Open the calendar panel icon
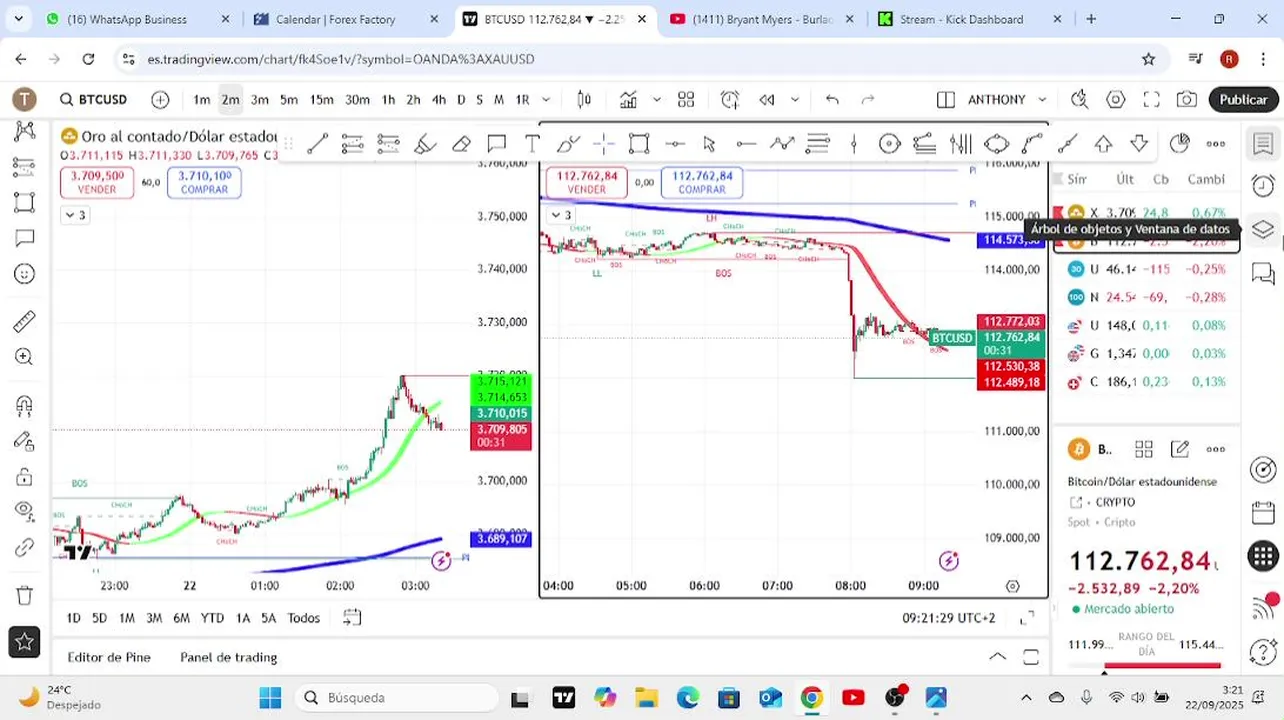Screen dimensions: 1284x720 (x=1263, y=513)
